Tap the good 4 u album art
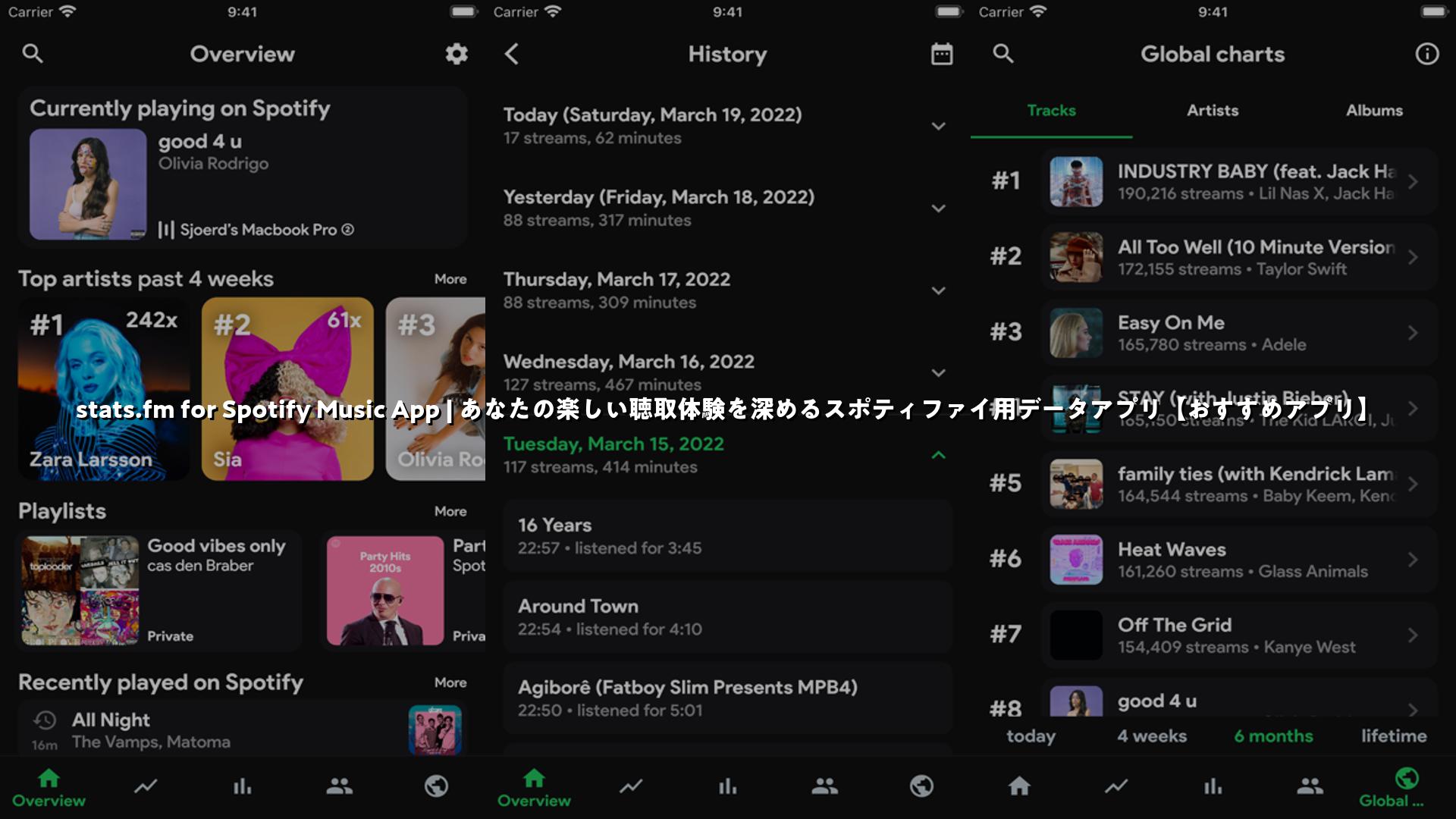Image resolution: width=1456 pixels, height=819 pixels. (x=88, y=184)
